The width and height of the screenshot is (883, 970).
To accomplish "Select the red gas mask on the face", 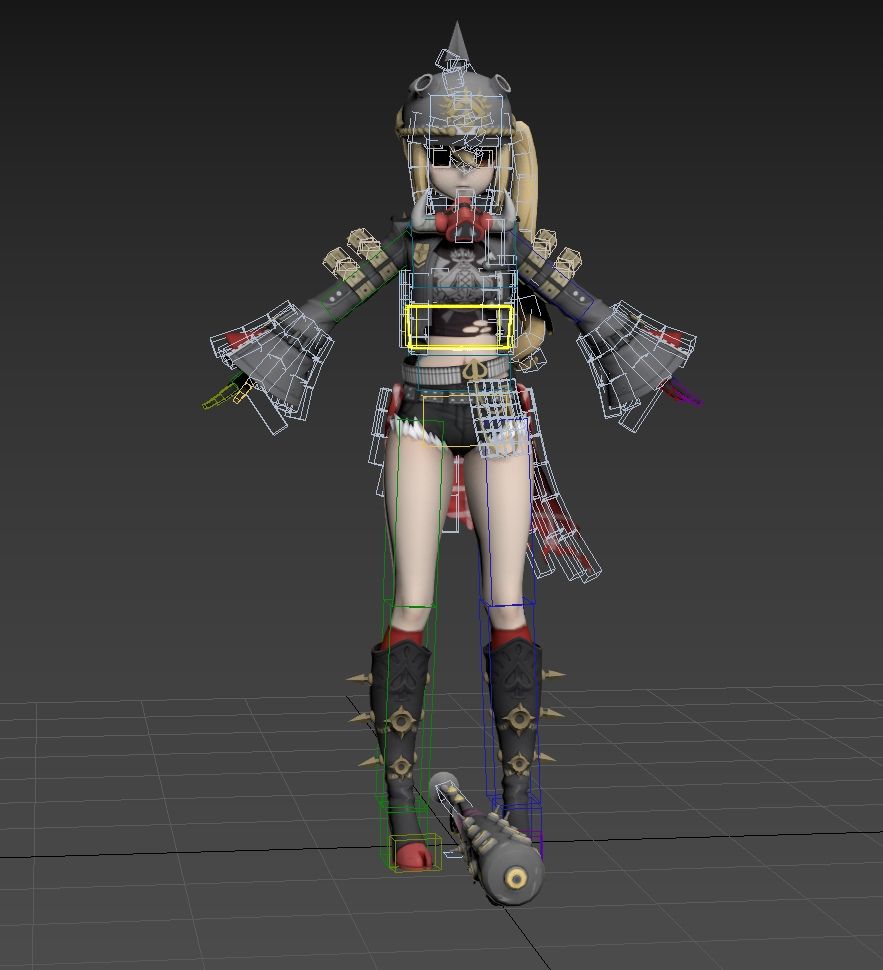I will pyautogui.click(x=462, y=221).
